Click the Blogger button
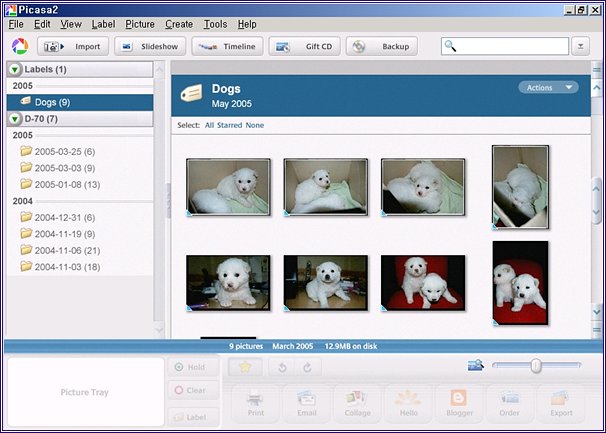The width and height of the screenshot is (606, 433). [x=459, y=403]
